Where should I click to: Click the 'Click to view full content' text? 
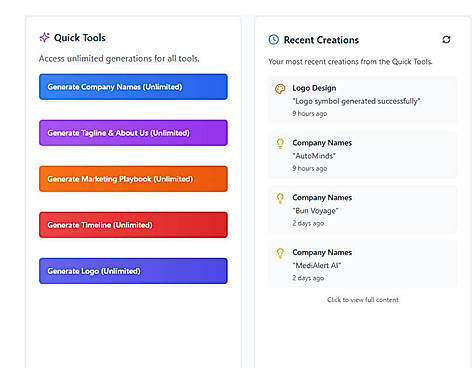tap(363, 300)
